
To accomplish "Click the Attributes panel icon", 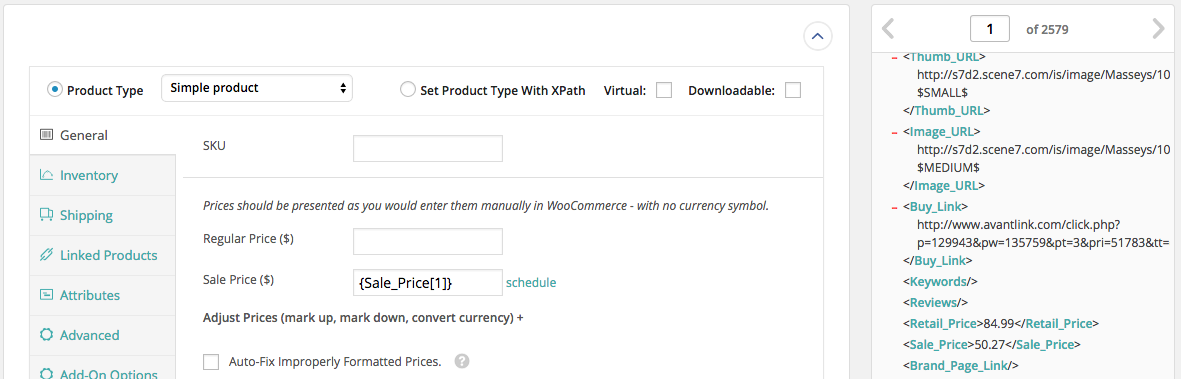I will pos(46,295).
